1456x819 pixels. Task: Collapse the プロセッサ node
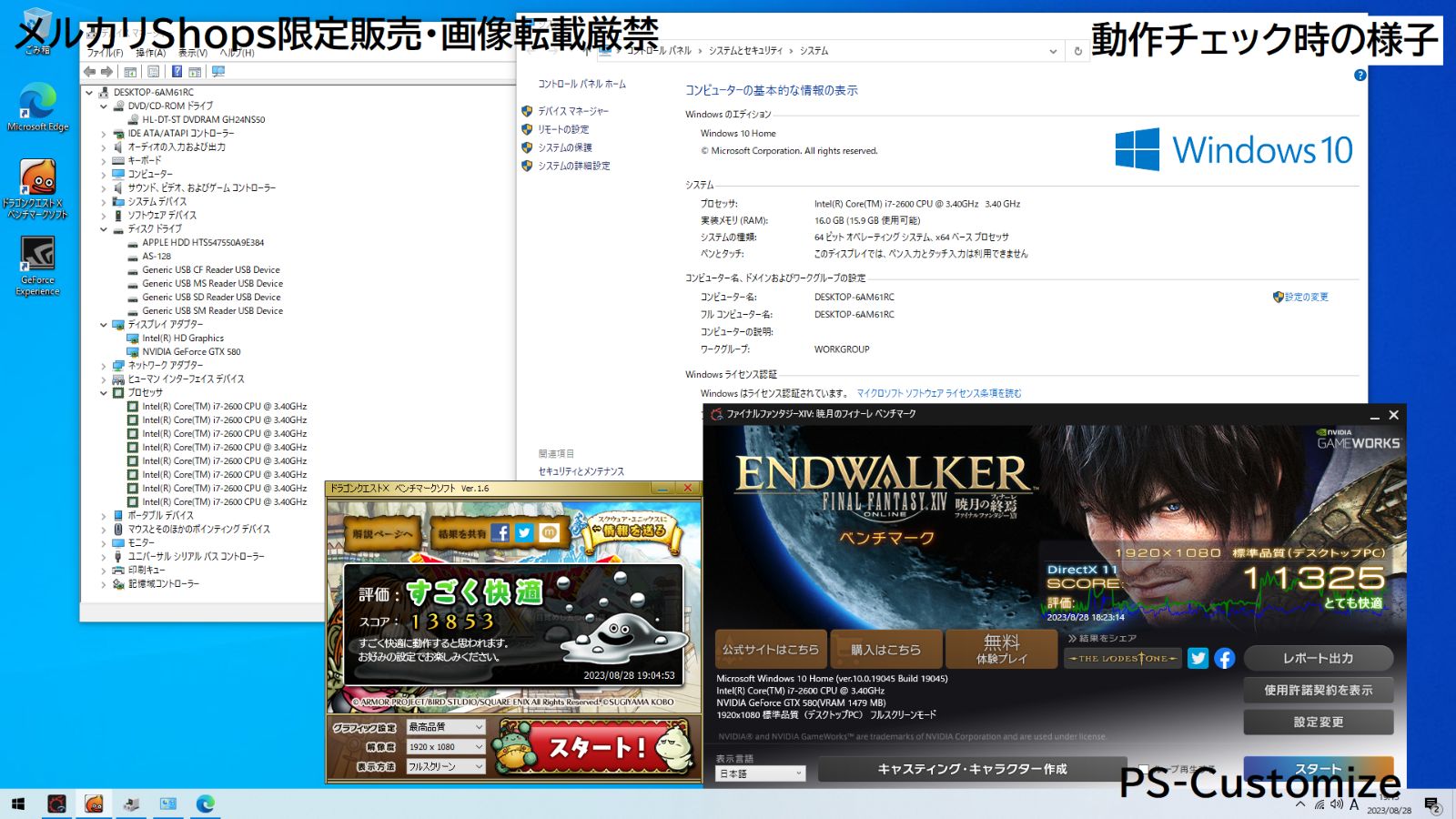104,392
